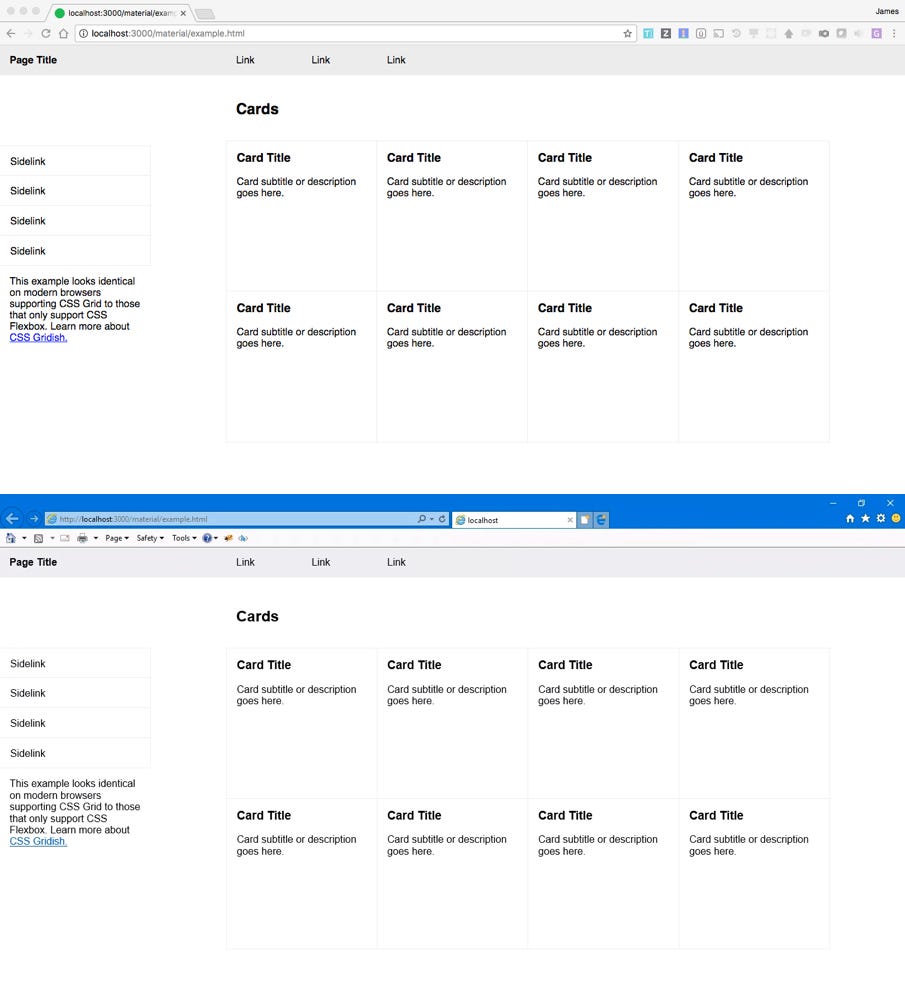Open Chrome's three-dot menu
Image resolution: width=905 pixels, height=1004 pixels.
894,33
